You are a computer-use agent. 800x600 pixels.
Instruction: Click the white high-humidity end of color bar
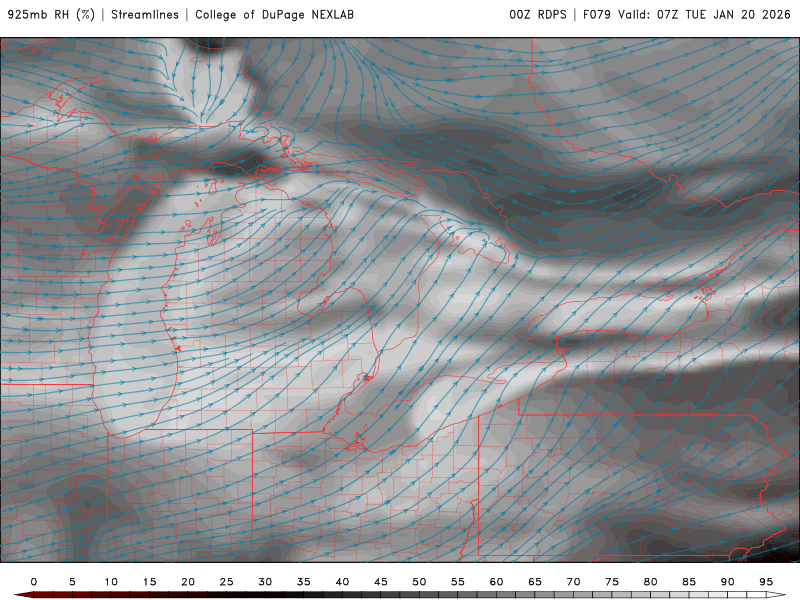click(x=776, y=595)
